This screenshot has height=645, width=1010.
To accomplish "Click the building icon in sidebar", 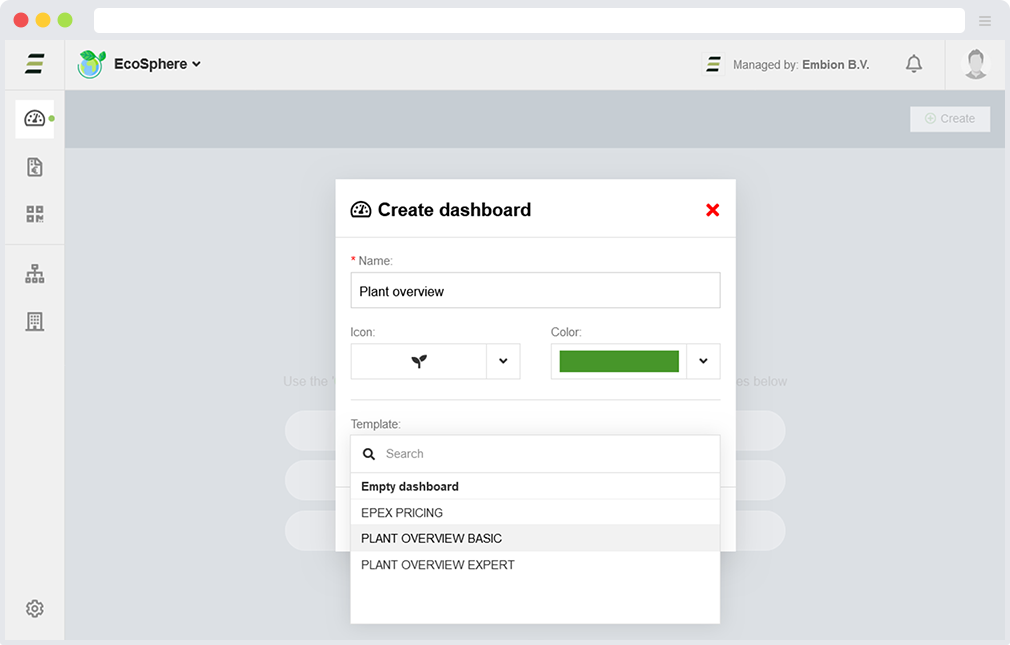I will [35, 321].
